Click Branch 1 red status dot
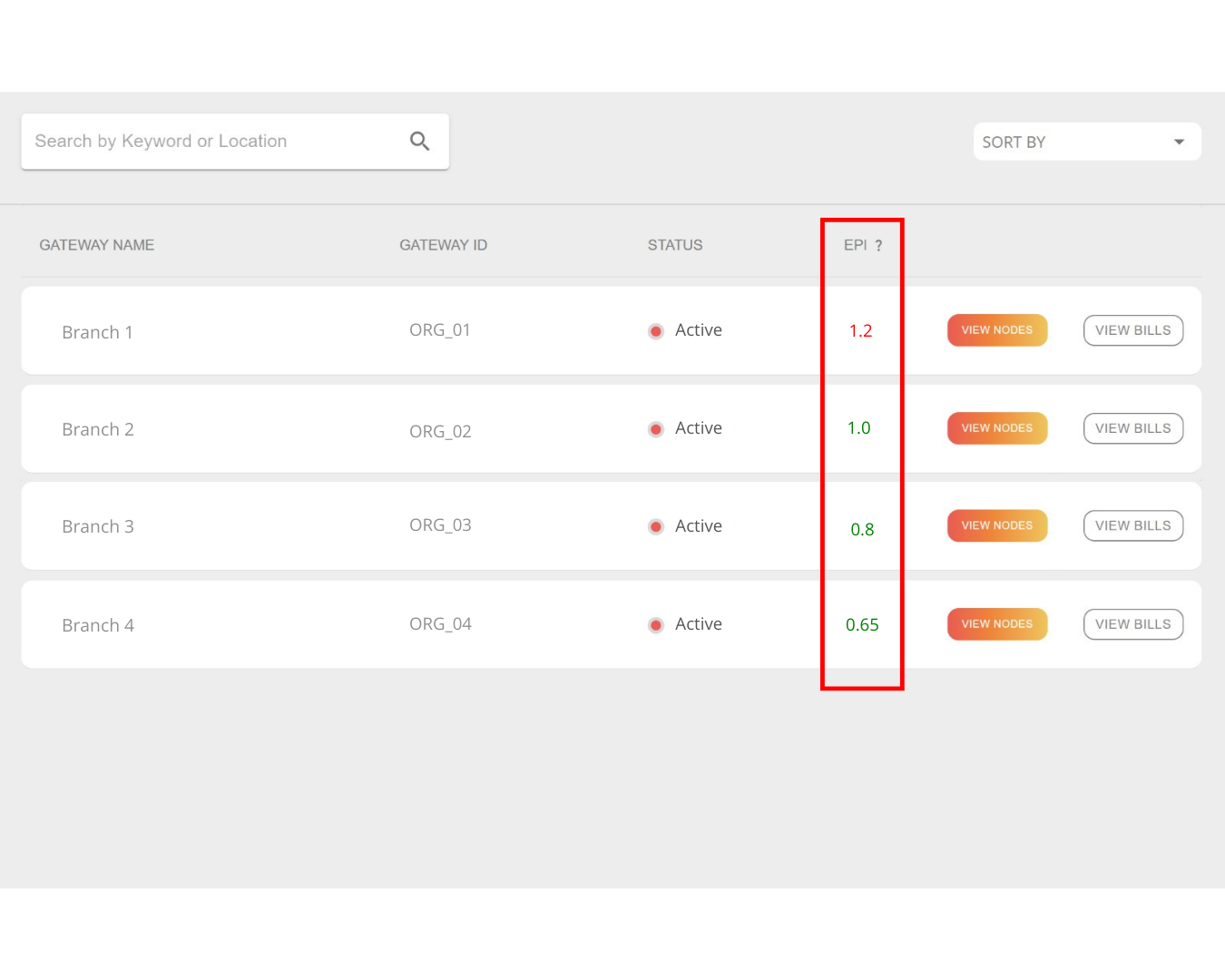Viewport: 1225px width, 980px height. [x=655, y=331]
